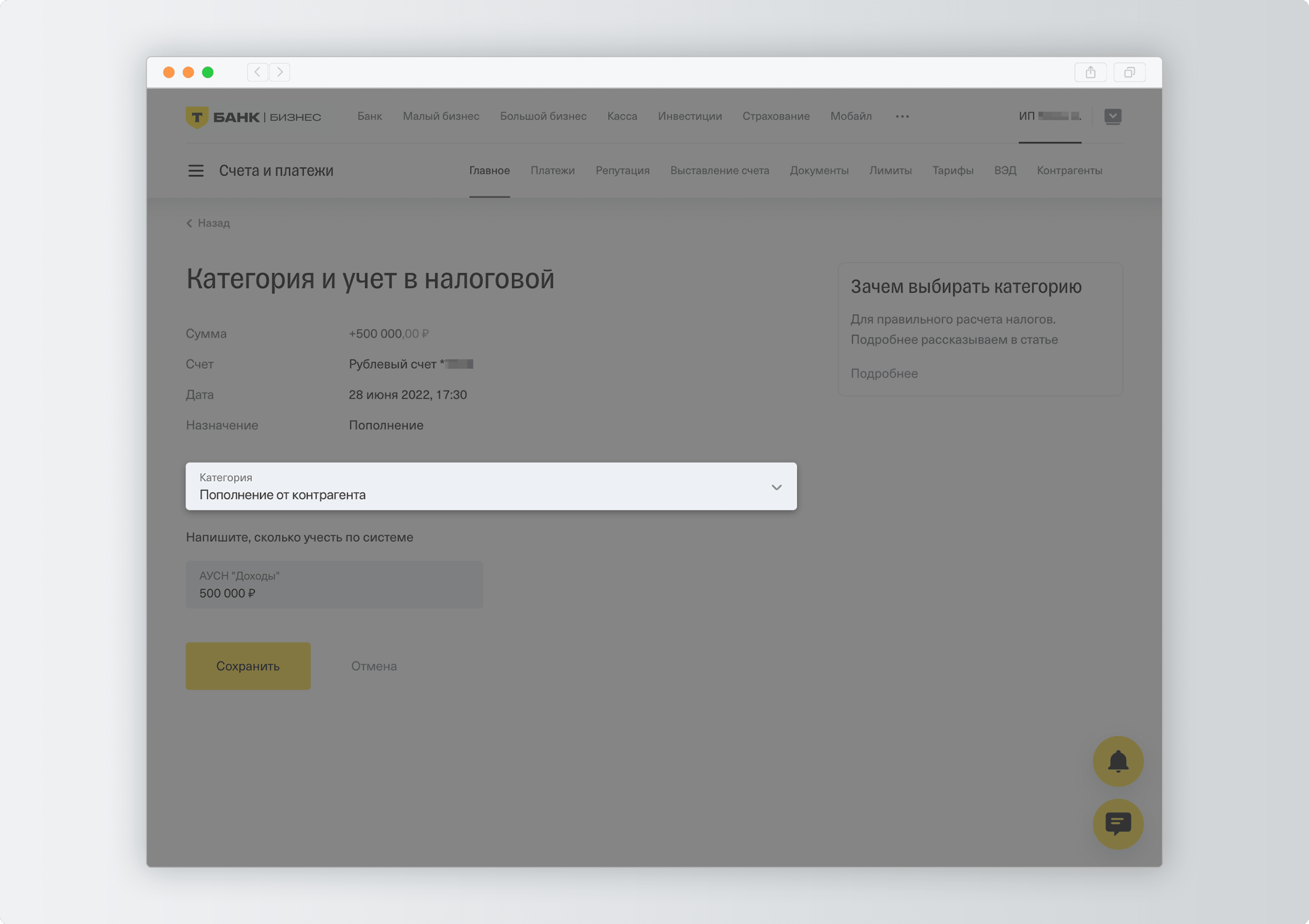Screen dimensions: 1309x924
Task: Expand the account dropdown arrow next to ИП
Action: pyautogui.click(x=1112, y=116)
